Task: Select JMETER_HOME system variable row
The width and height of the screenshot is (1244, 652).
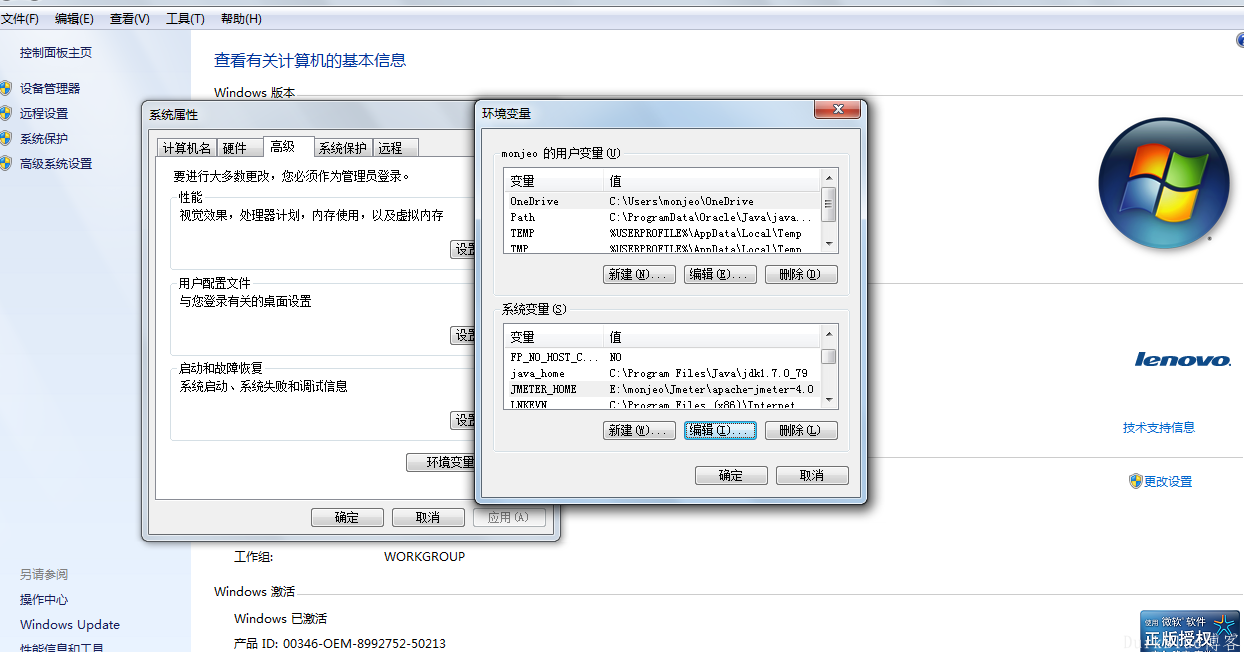Action: 663,389
